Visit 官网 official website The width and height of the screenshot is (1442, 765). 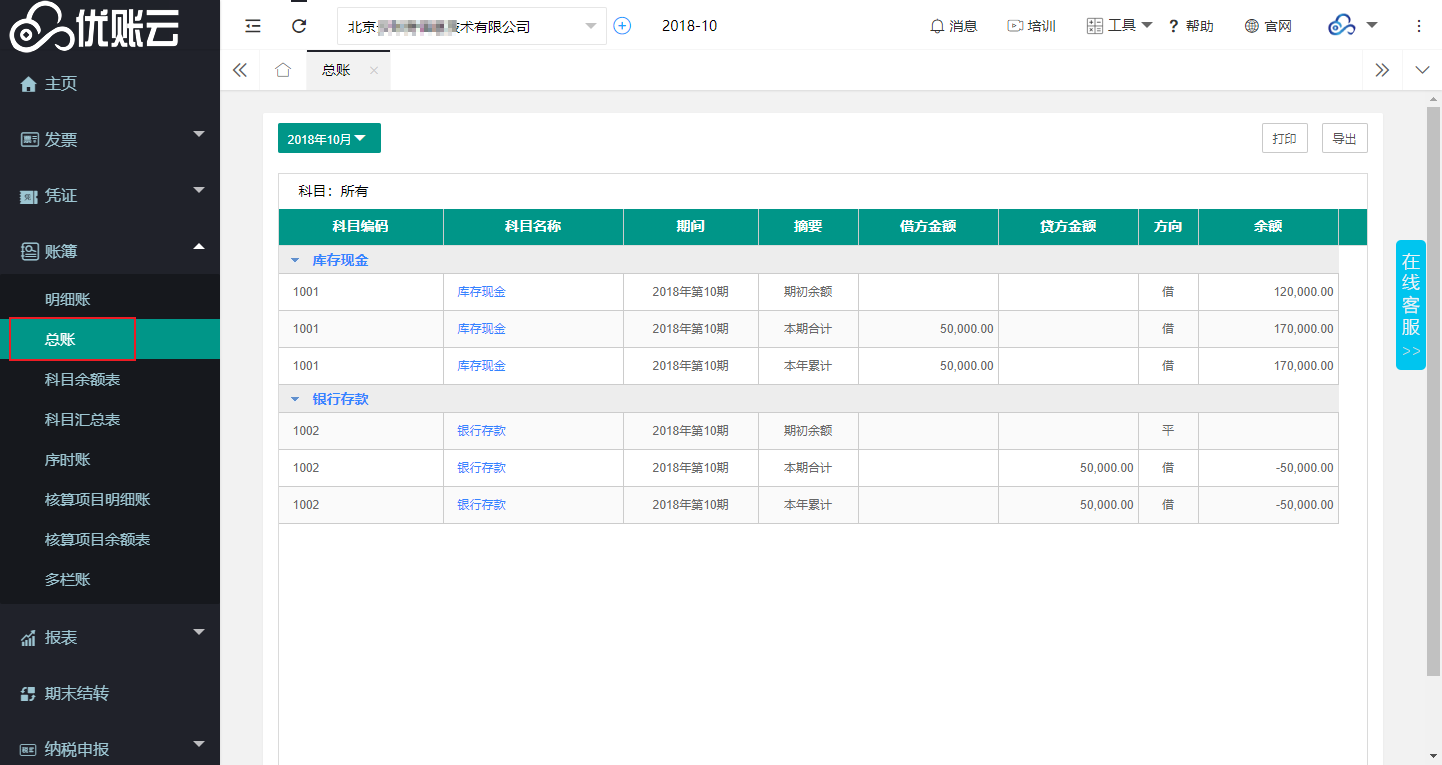point(1268,26)
